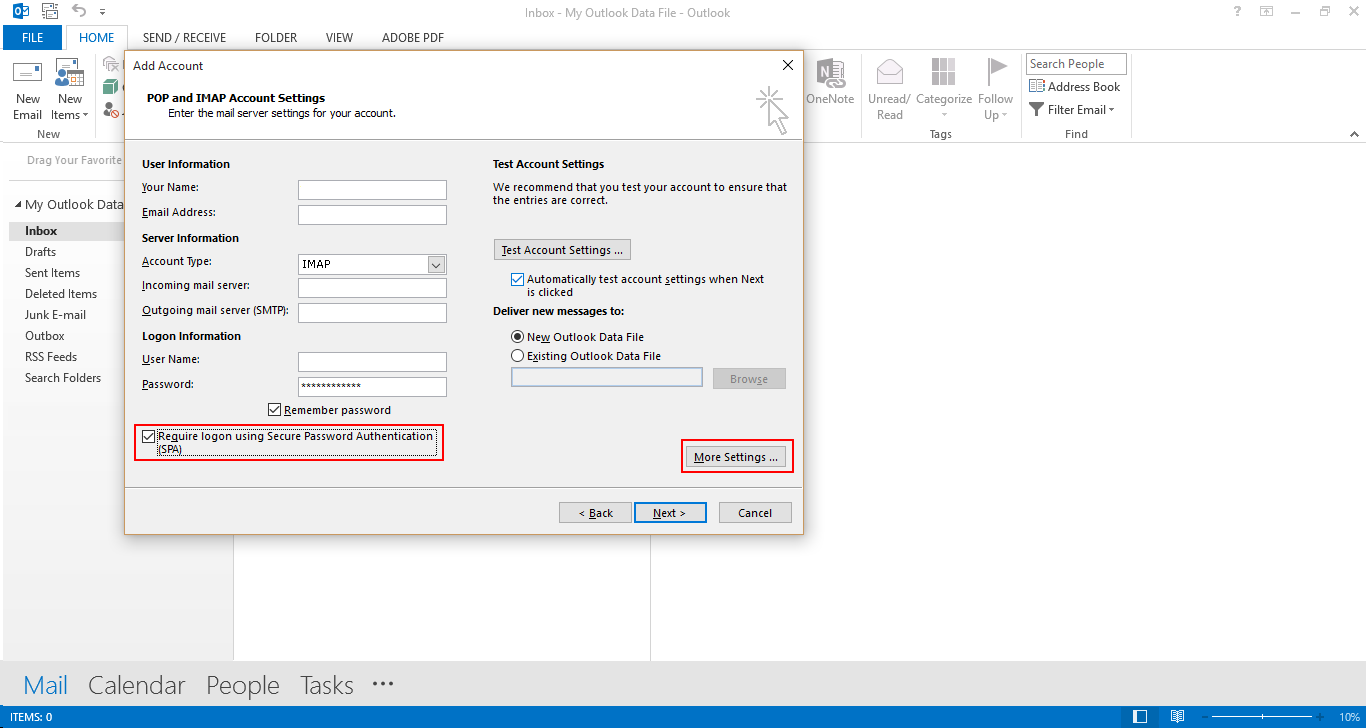
Task: Go to the VIEW ribbon tab
Action: coord(339,38)
